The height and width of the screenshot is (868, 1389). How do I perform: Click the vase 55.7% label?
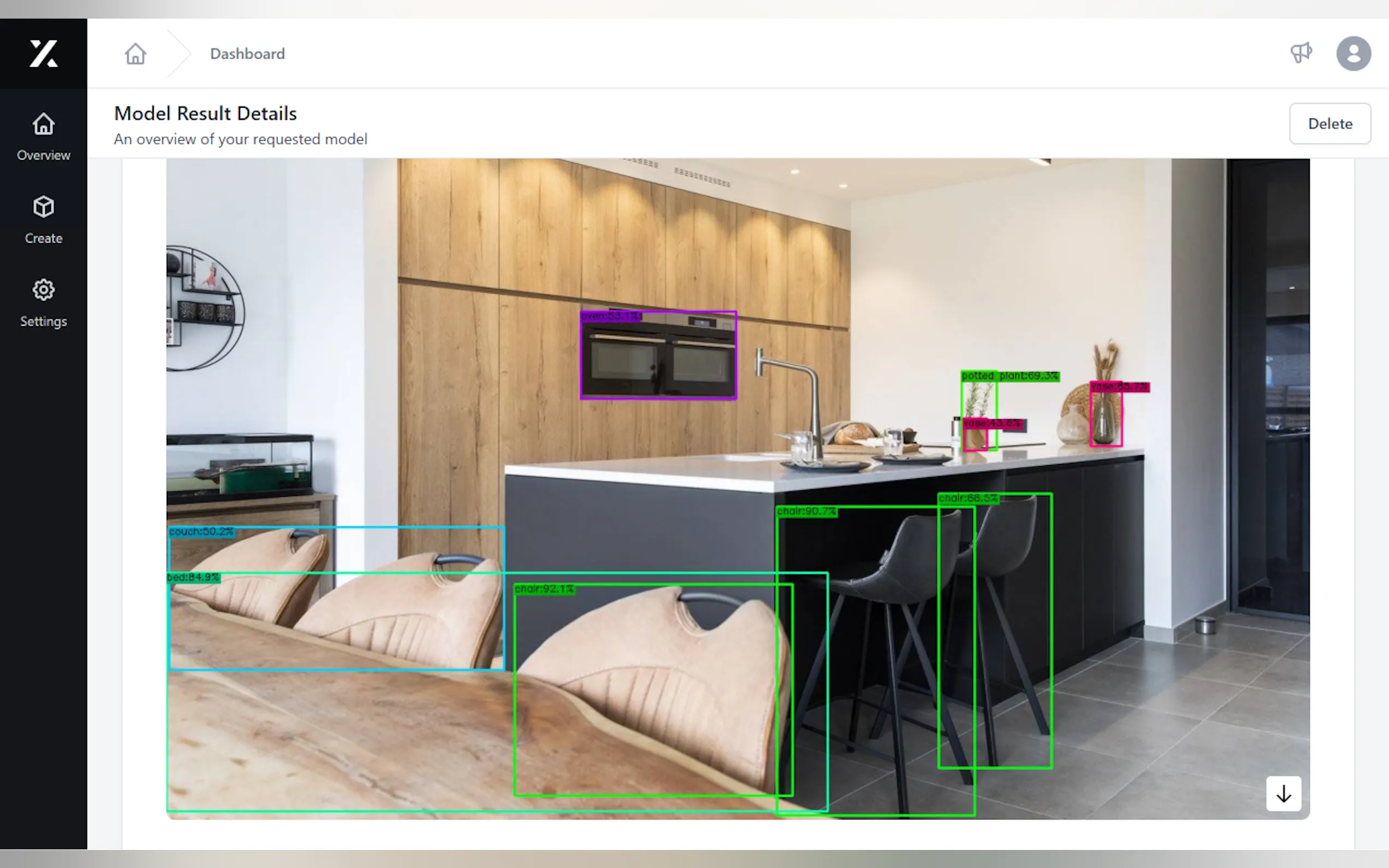click(1119, 387)
